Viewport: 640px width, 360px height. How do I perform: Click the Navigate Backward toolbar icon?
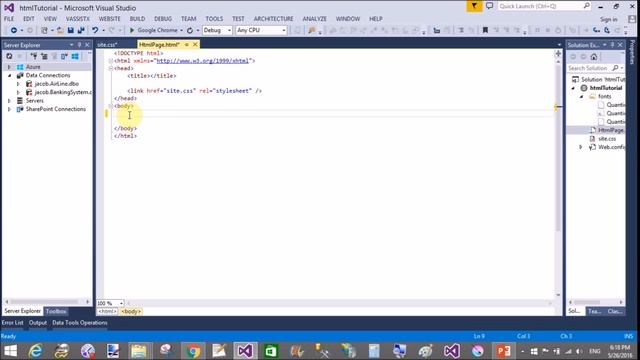pos(13,30)
